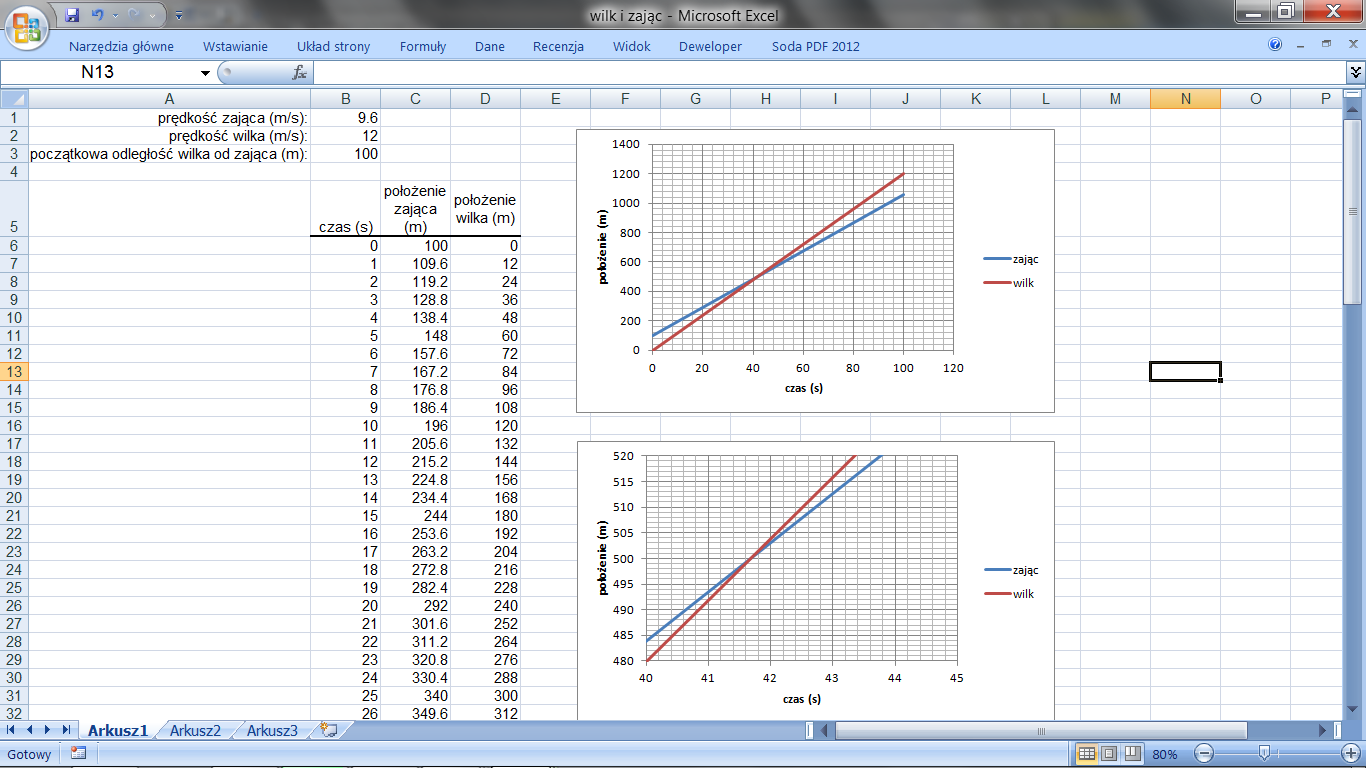Expand the formula bar
The height and width of the screenshot is (768, 1366).
pos(1356,72)
